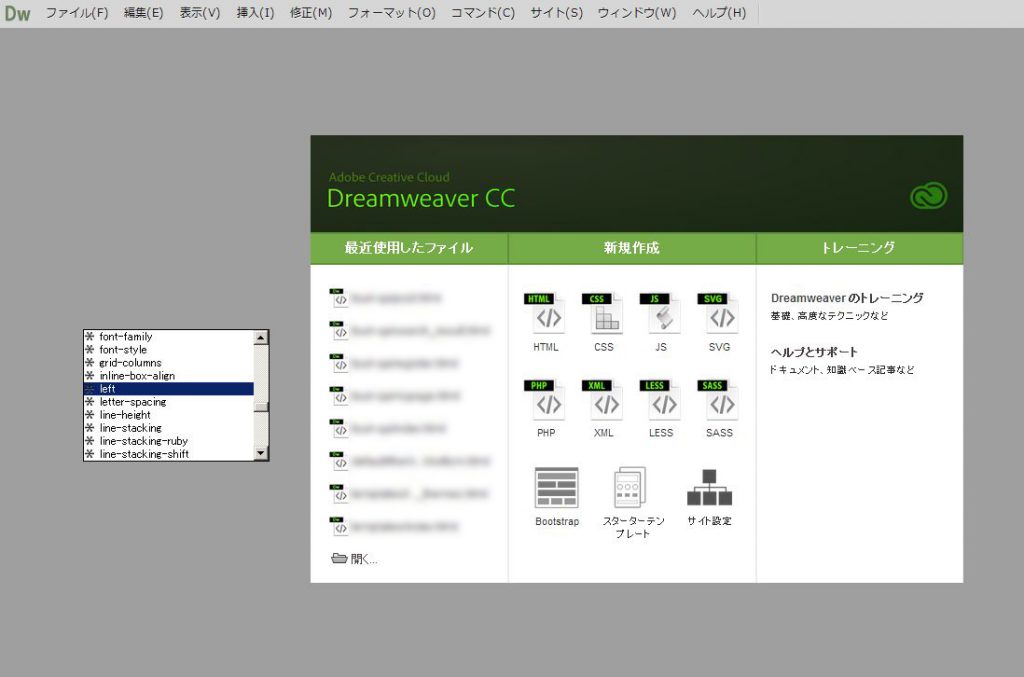This screenshot has height=677, width=1024.
Task: Click the Dw application logo
Action: (x=17, y=13)
